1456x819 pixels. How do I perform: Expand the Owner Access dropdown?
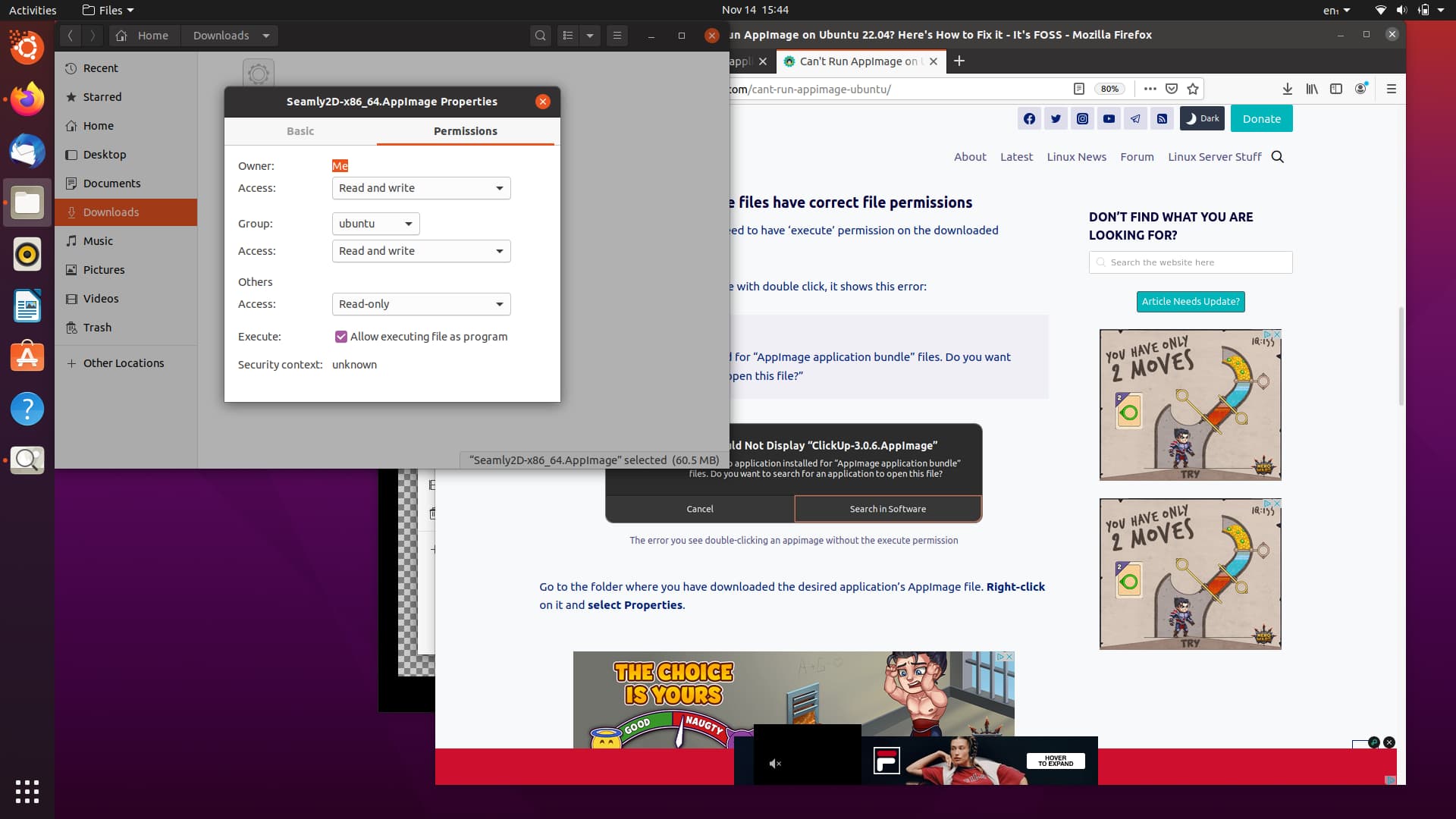[x=421, y=188]
